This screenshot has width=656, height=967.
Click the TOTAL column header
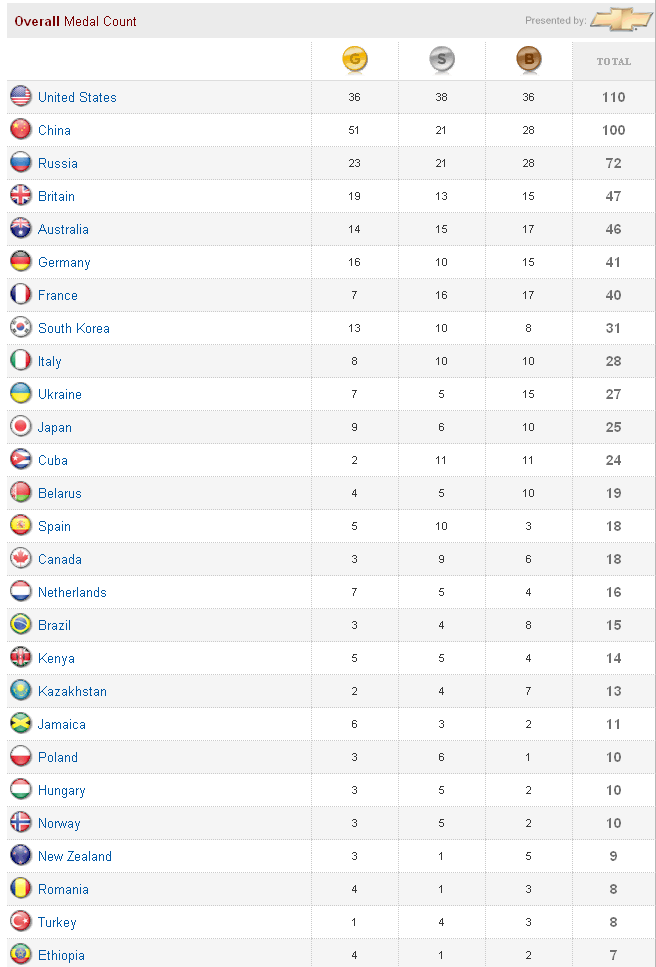(x=613, y=61)
